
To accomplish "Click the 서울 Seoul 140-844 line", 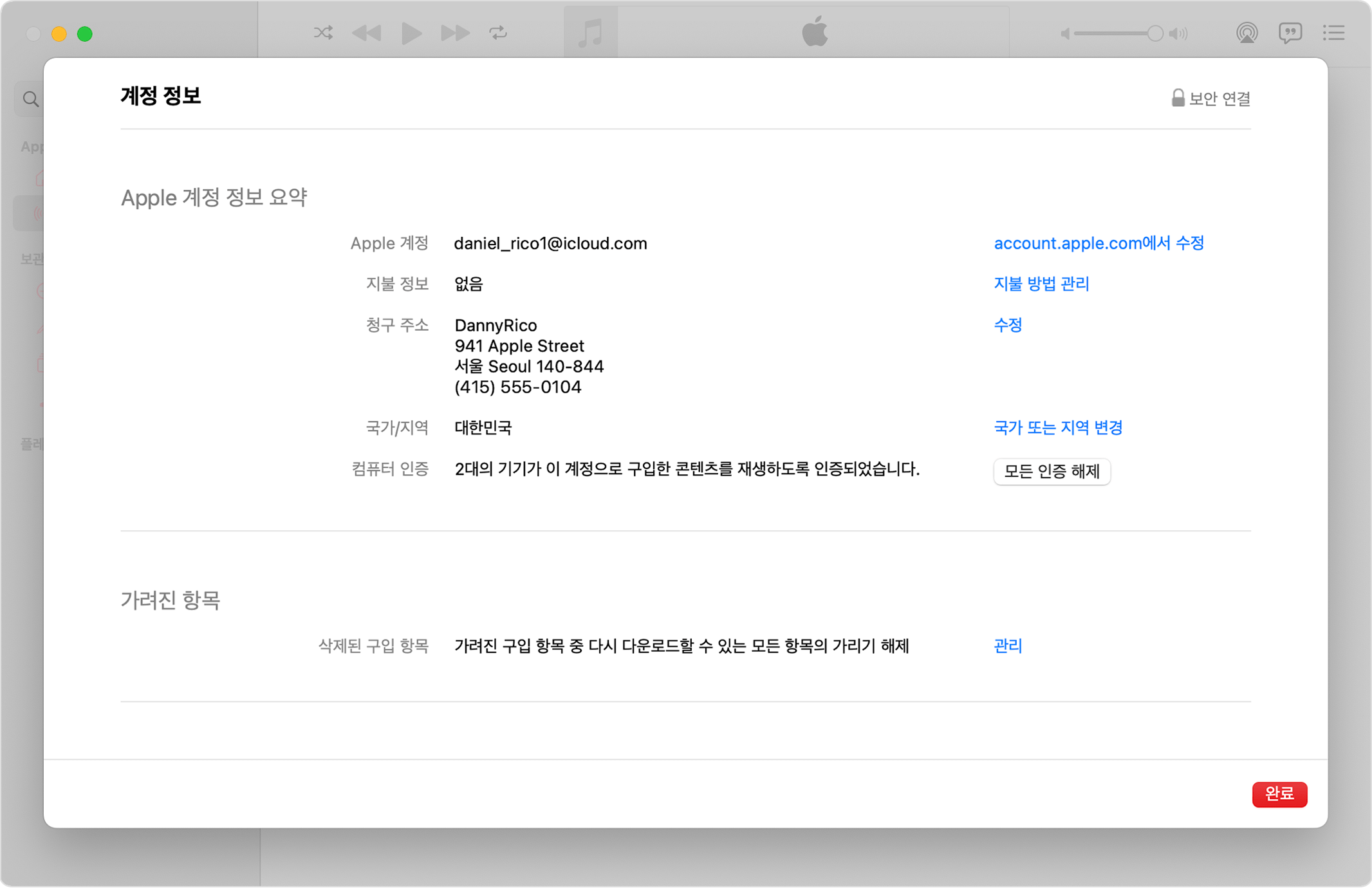I will coord(529,367).
